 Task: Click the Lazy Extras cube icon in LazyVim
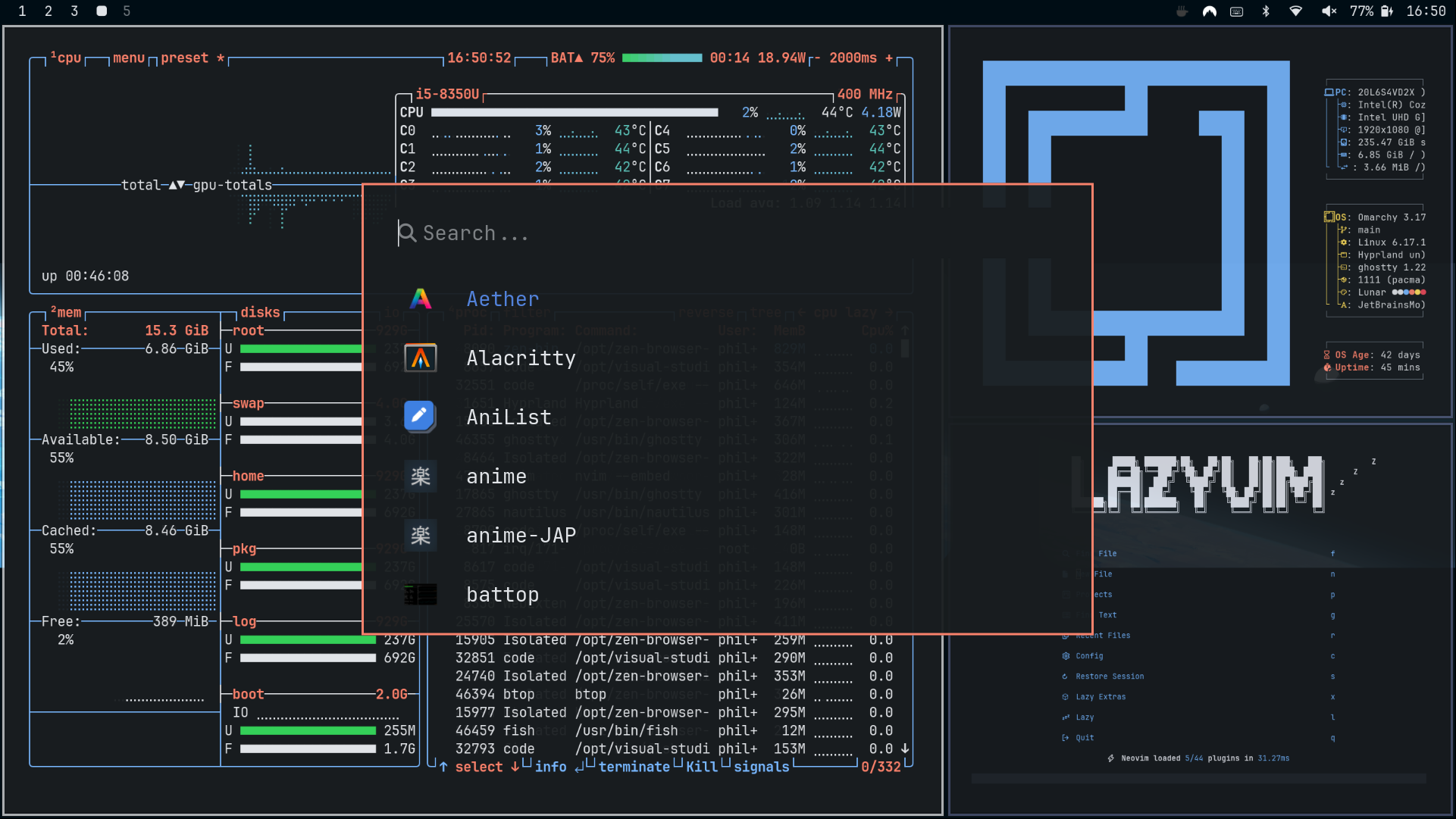tap(1066, 697)
